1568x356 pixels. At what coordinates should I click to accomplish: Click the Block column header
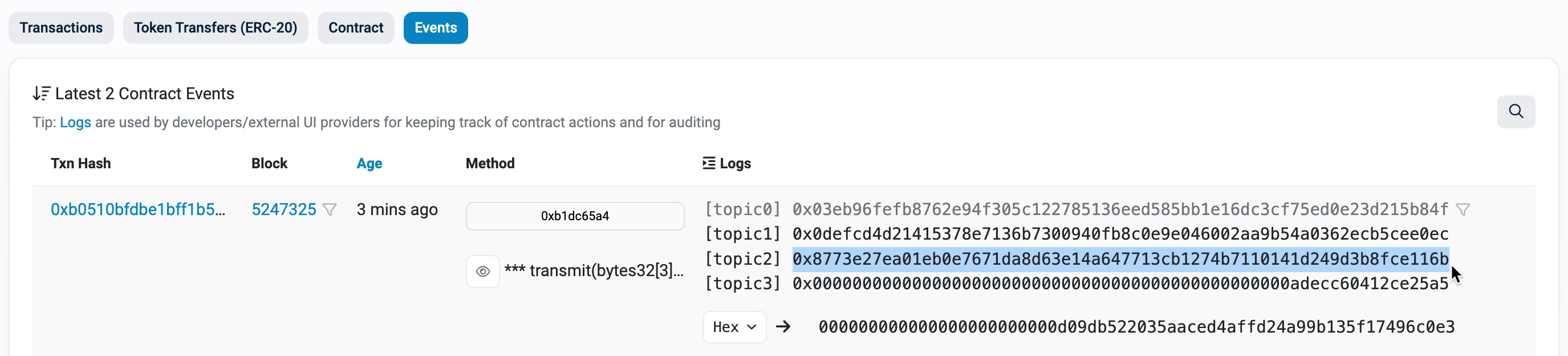click(x=269, y=163)
